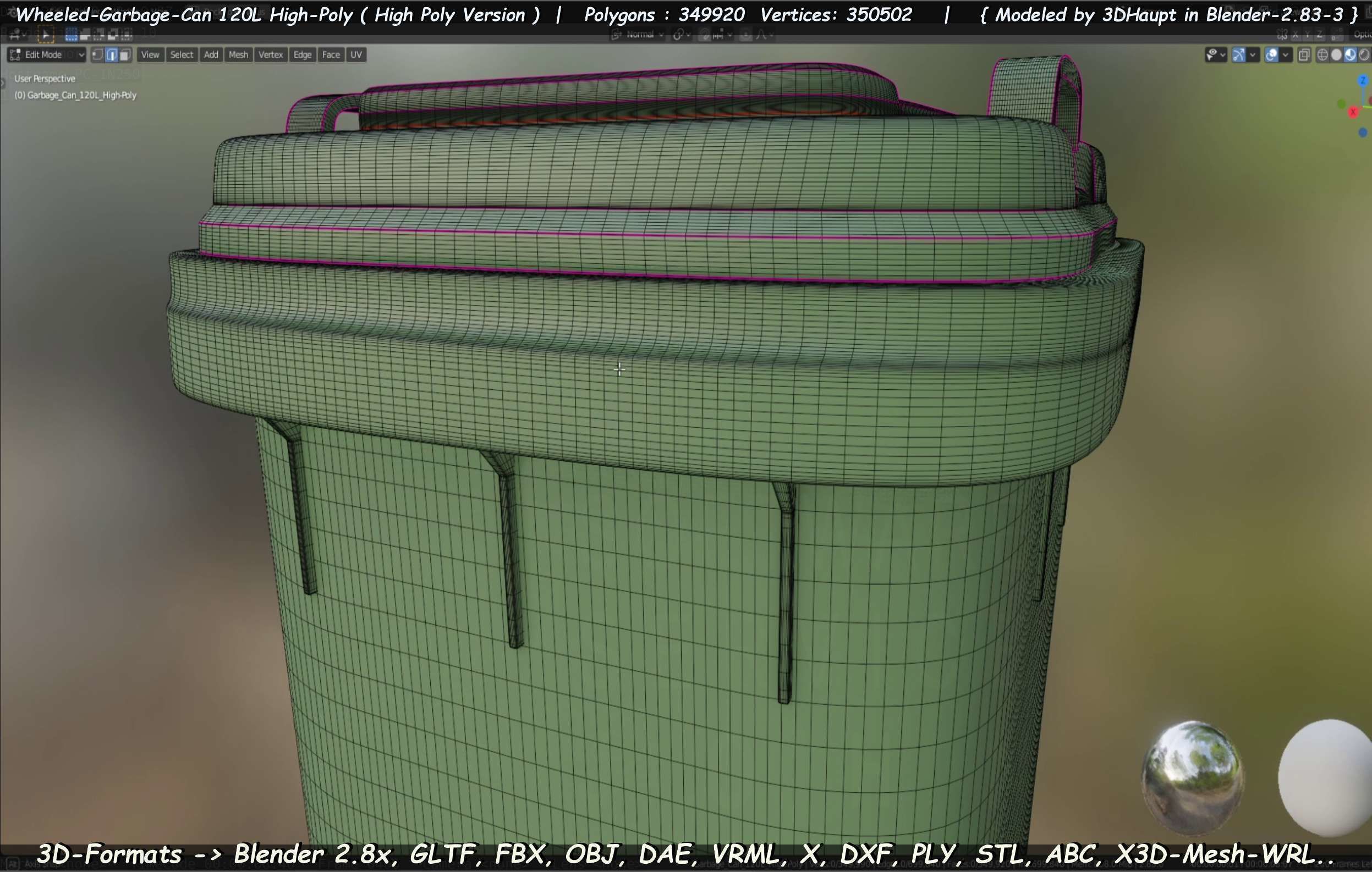
Task: Choose Set new selection mode icon
Action: click(x=71, y=35)
